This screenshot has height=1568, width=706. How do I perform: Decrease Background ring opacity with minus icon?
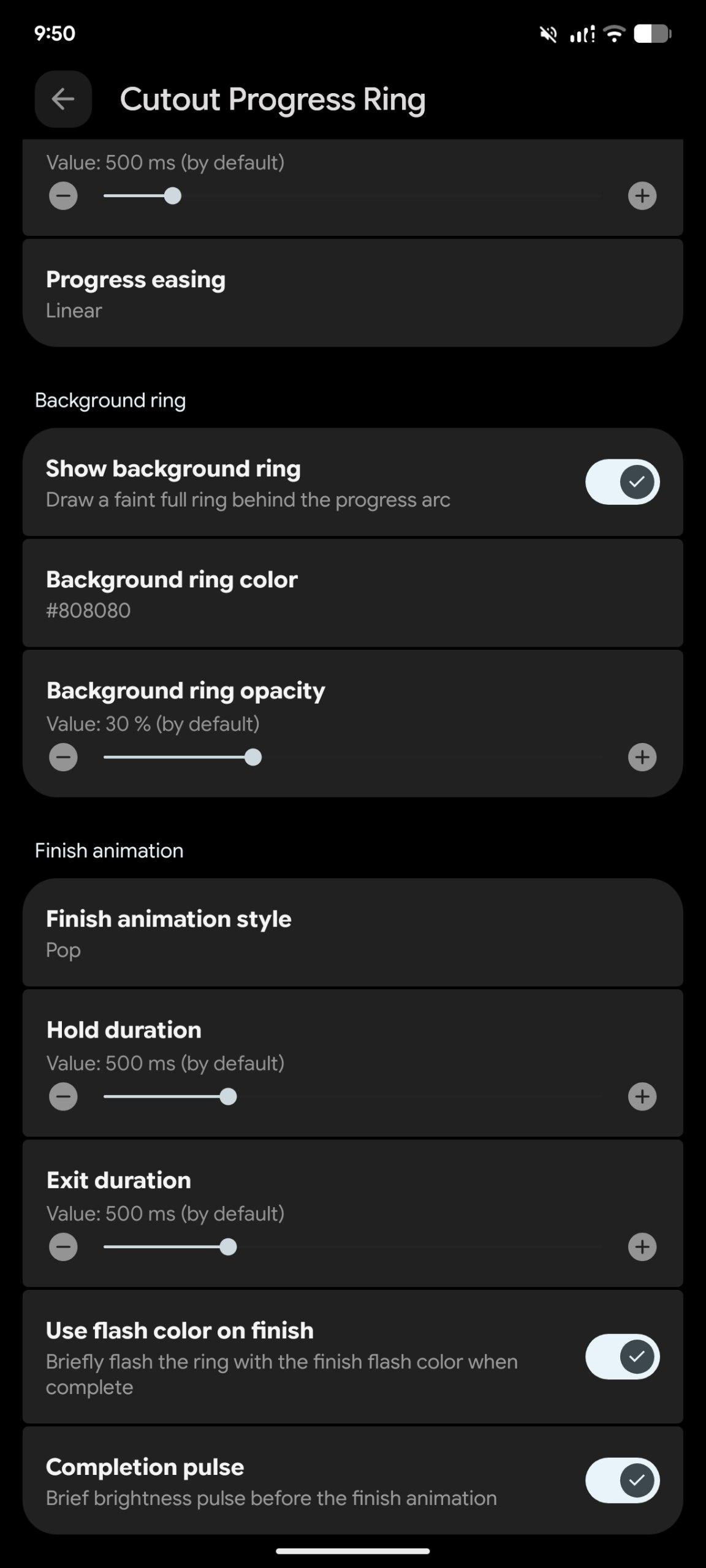[63, 757]
